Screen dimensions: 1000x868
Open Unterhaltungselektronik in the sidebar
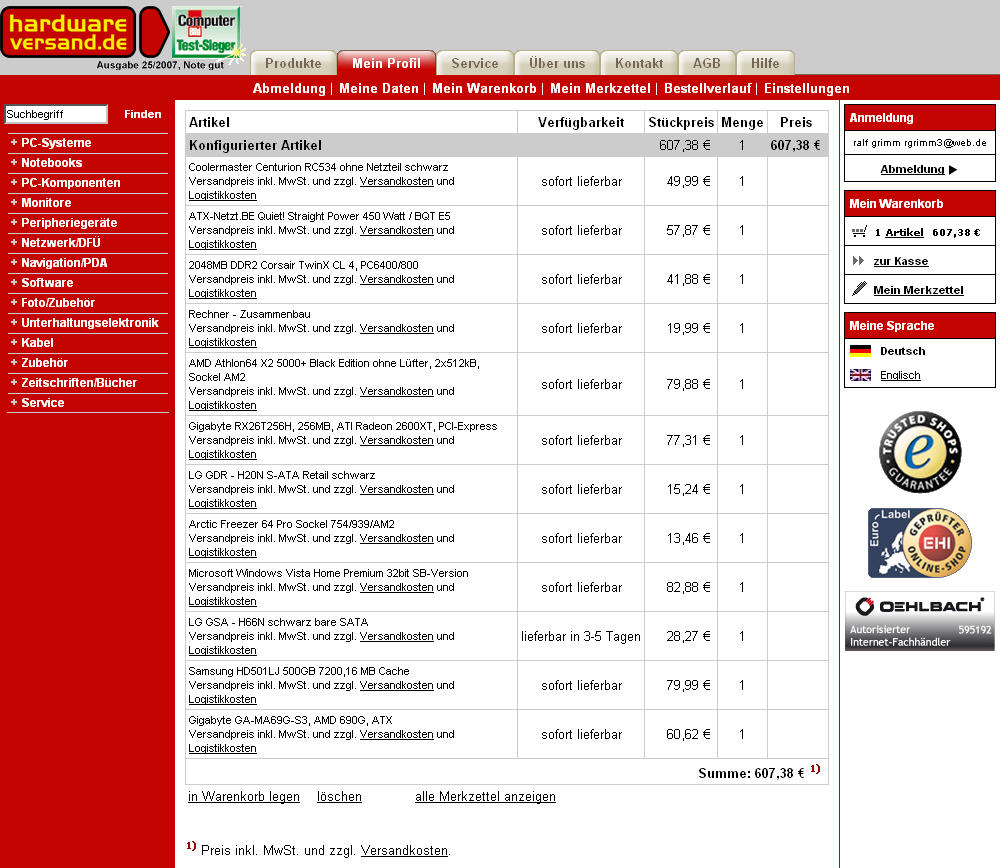(x=90, y=323)
